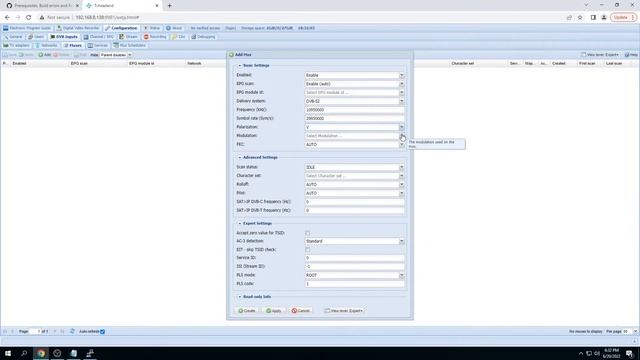
Task: Cancel the Add Mux dialog
Action: point(301,311)
